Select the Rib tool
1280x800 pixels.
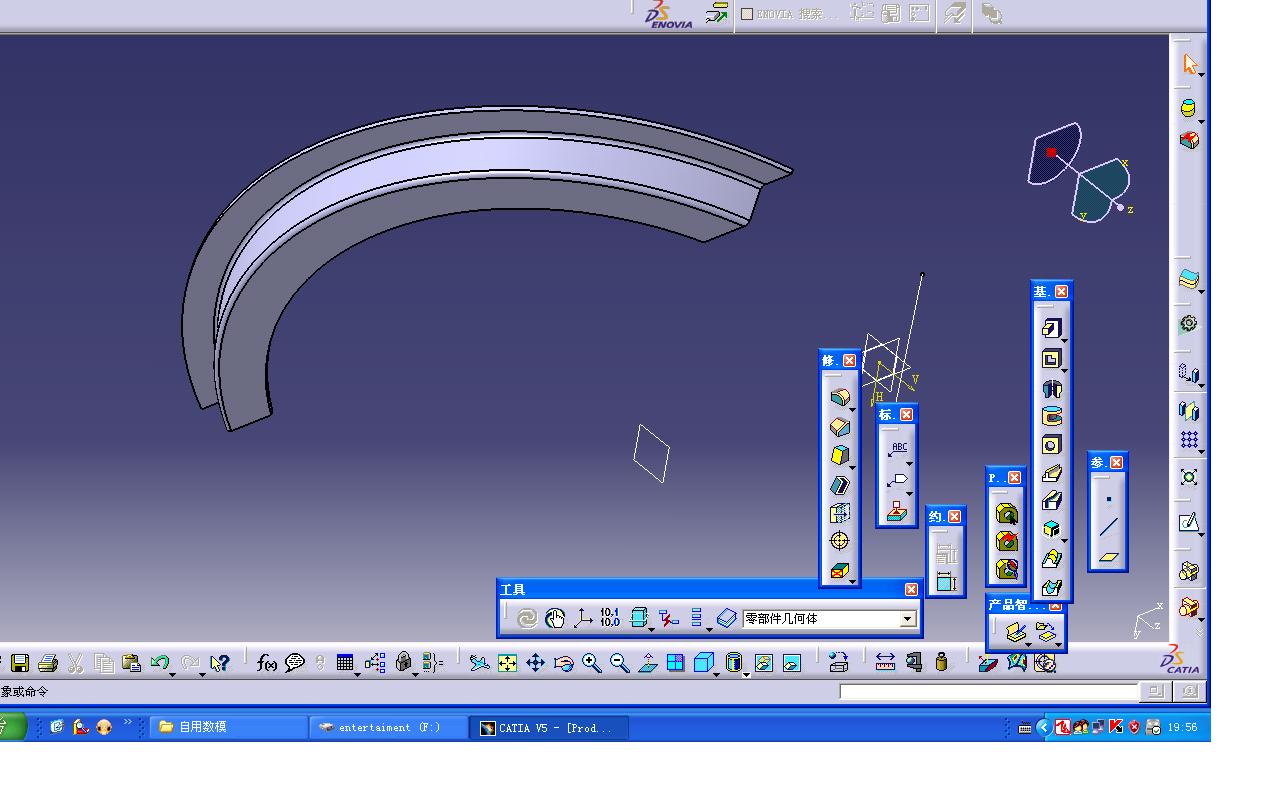tap(1051, 473)
